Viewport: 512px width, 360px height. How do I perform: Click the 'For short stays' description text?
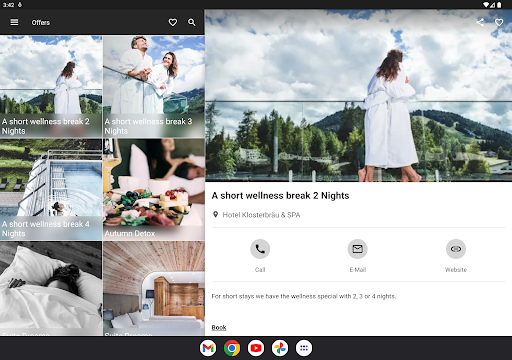(x=304, y=296)
